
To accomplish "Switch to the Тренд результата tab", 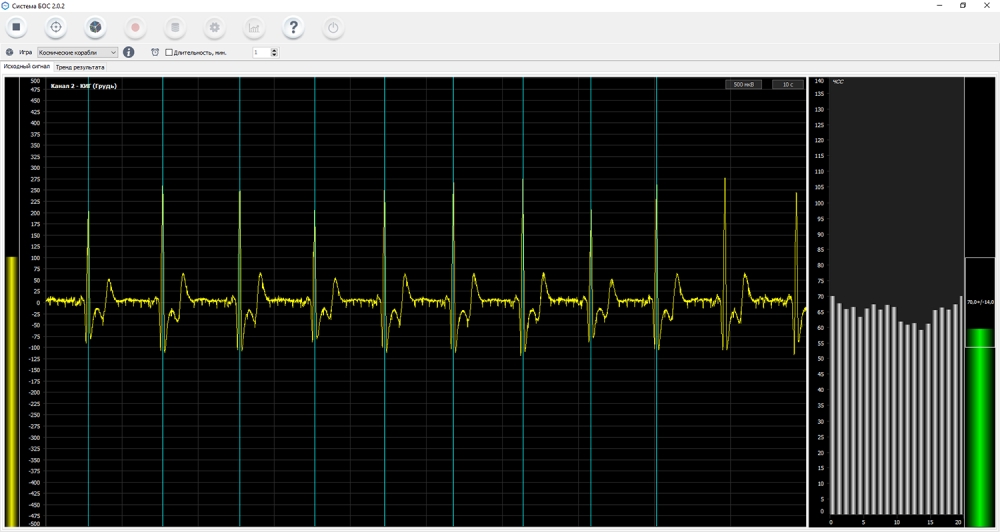I will point(80,67).
